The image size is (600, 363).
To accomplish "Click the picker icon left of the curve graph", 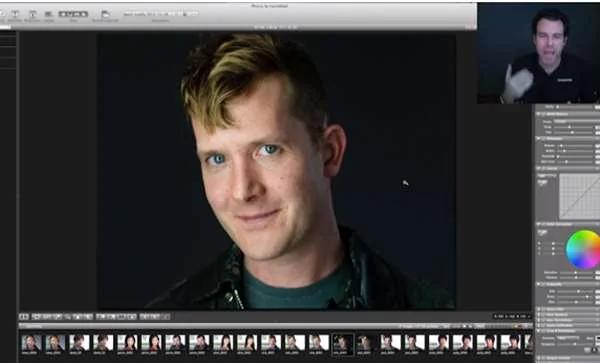I will [542, 183].
